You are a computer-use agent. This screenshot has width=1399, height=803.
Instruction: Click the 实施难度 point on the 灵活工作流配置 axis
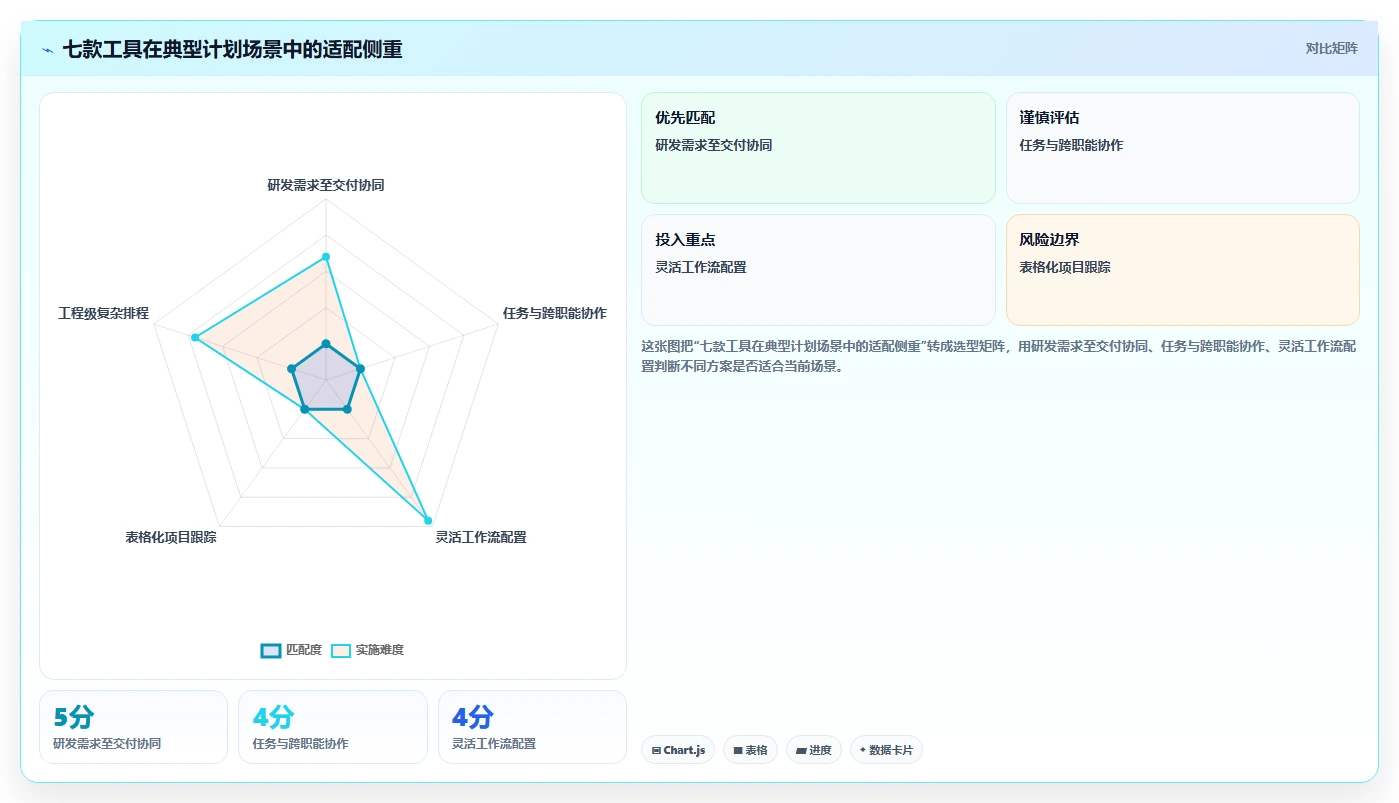(x=428, y=520)
